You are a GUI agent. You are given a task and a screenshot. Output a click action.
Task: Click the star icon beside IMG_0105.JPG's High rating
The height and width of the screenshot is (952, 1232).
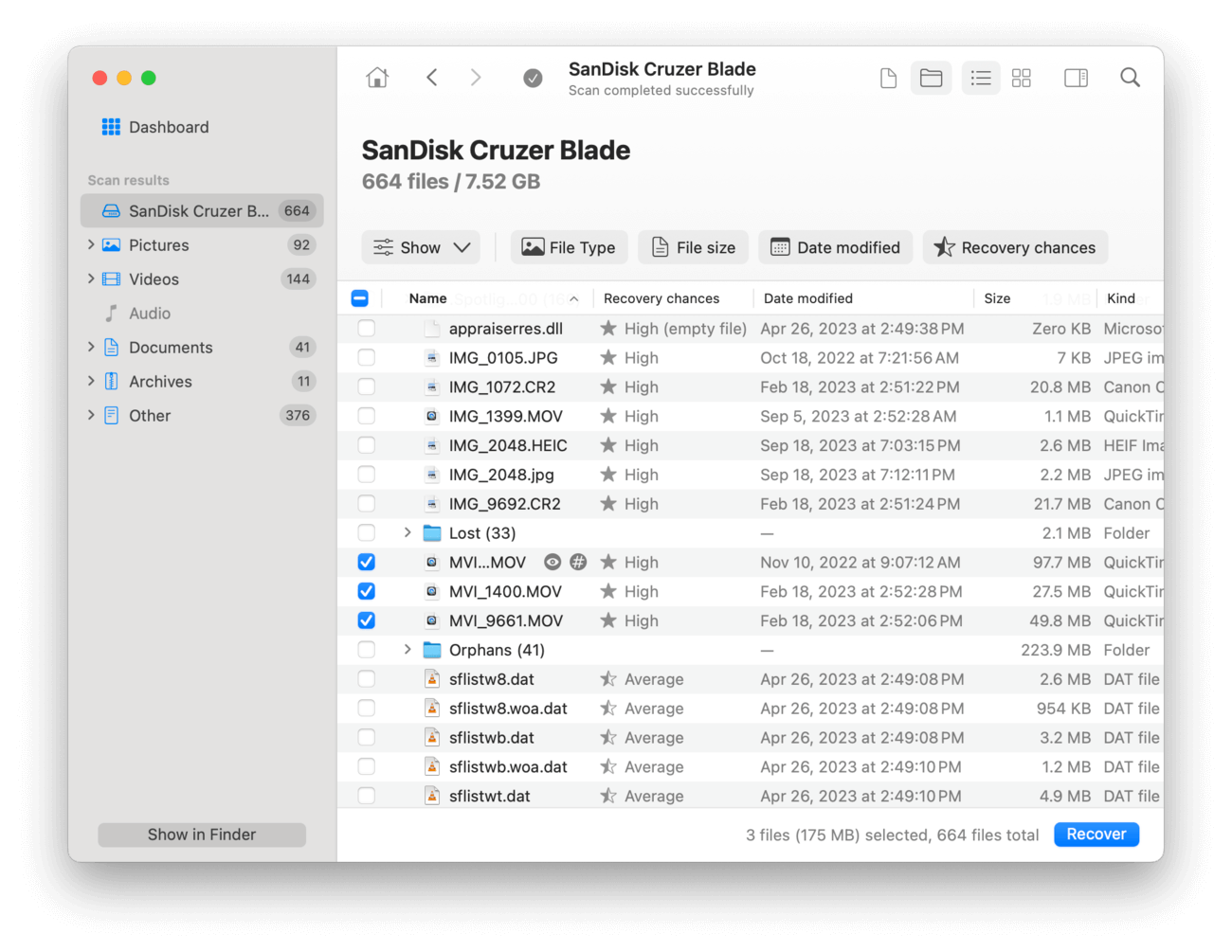pos(608,357)
